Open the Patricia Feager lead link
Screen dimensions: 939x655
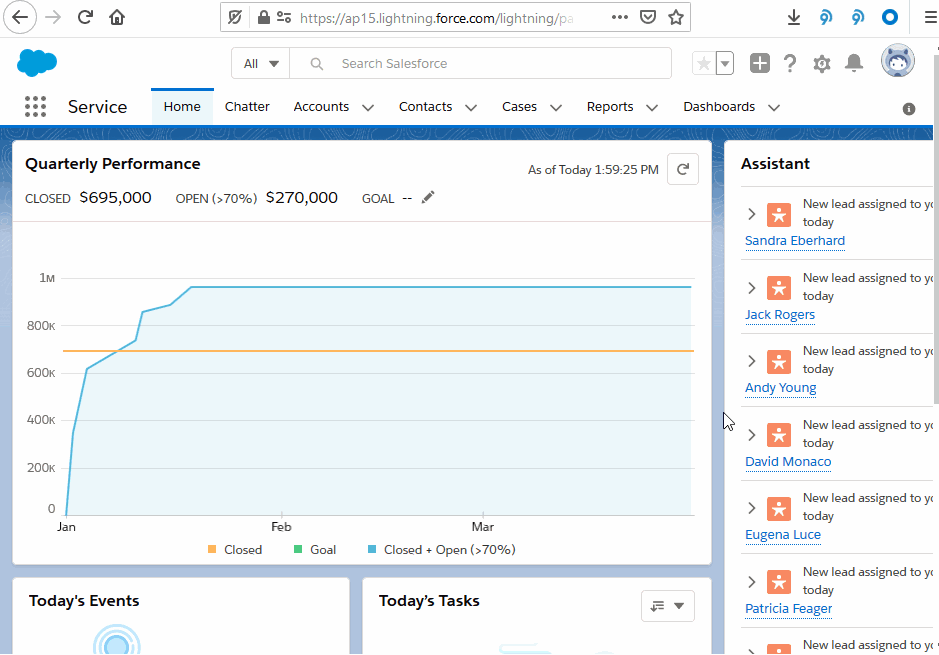pyautogui.click(x=789, y=608)
